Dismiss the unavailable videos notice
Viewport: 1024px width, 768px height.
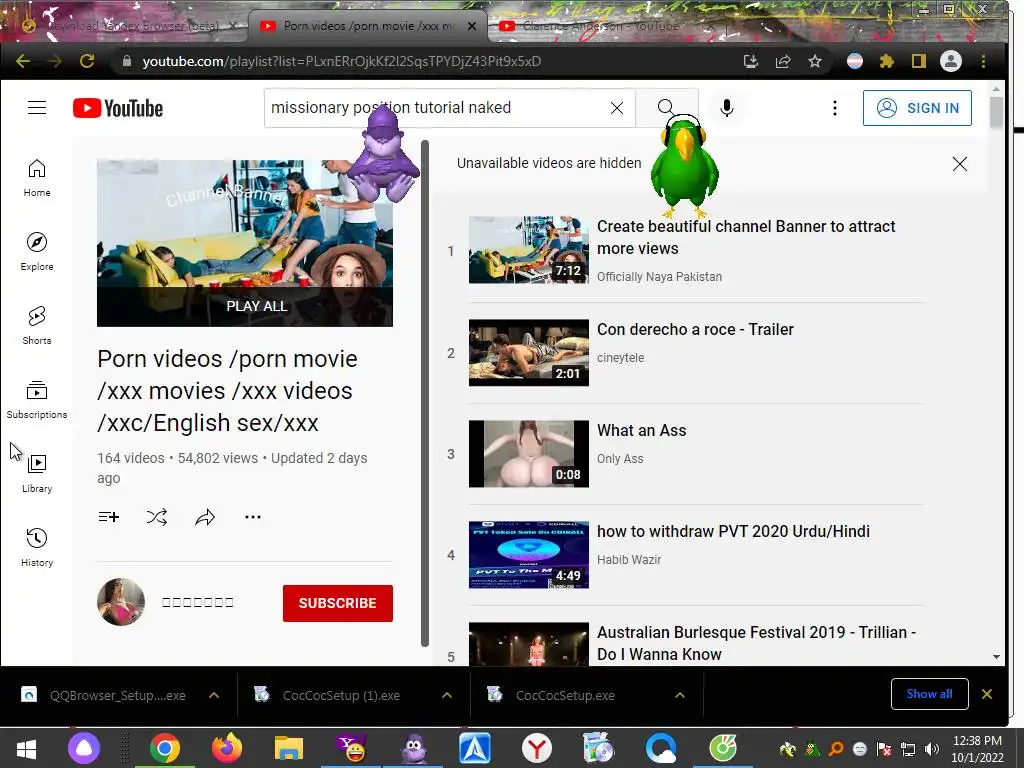pyautogui.click(x=959, y=164)
